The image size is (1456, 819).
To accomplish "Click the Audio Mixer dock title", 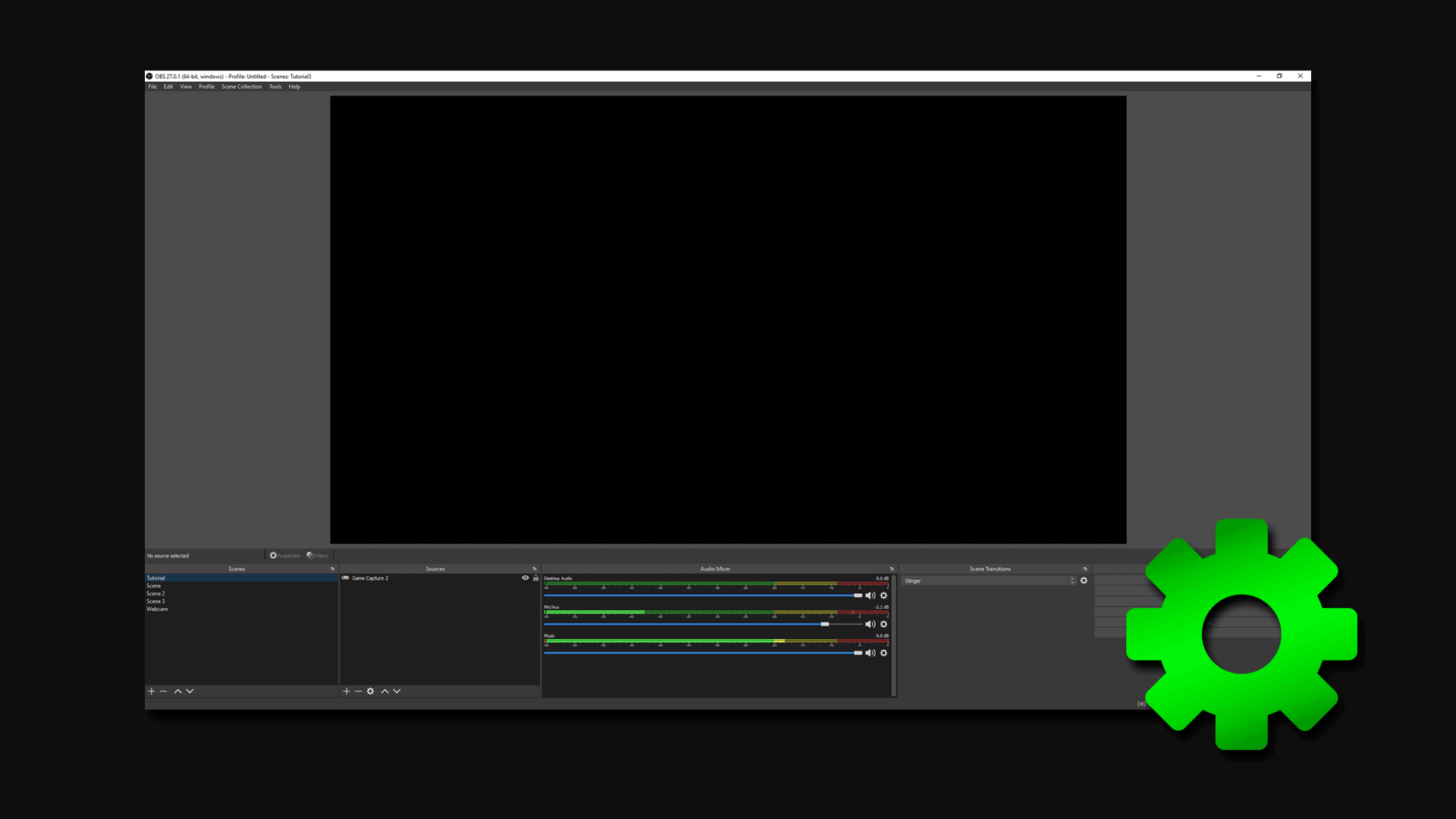I will pyautogui.click(x=715, y=569).
